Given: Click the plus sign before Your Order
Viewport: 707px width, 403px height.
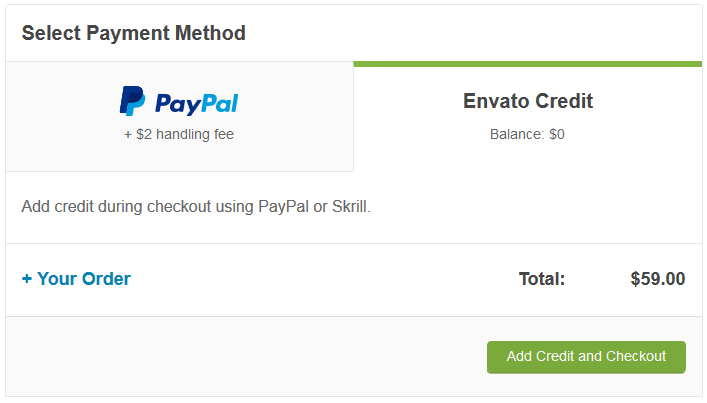Looking at the screenshot, I should point(27,279).
